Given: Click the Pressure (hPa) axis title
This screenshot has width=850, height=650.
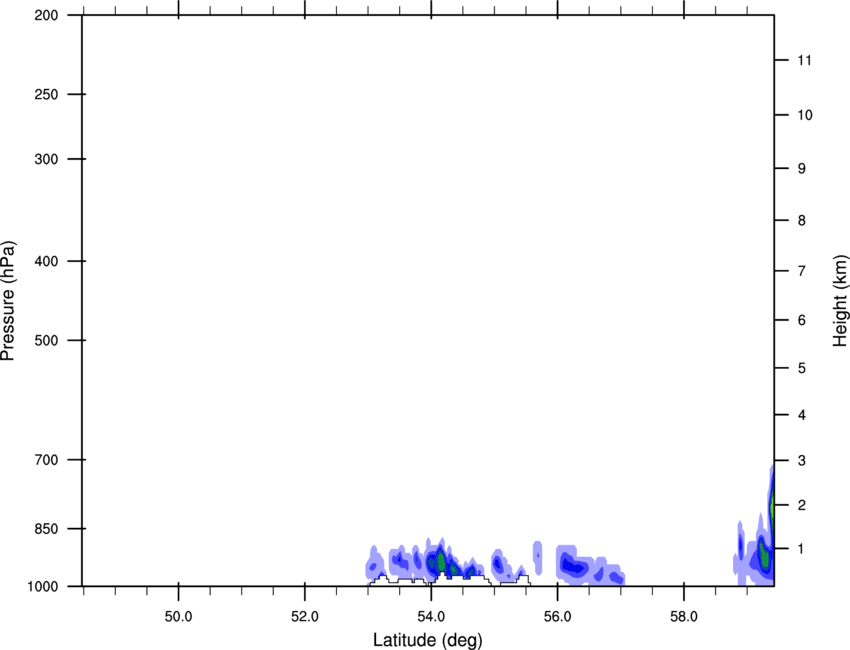Looking at the screenshot, I should click(x=8, y=301).
